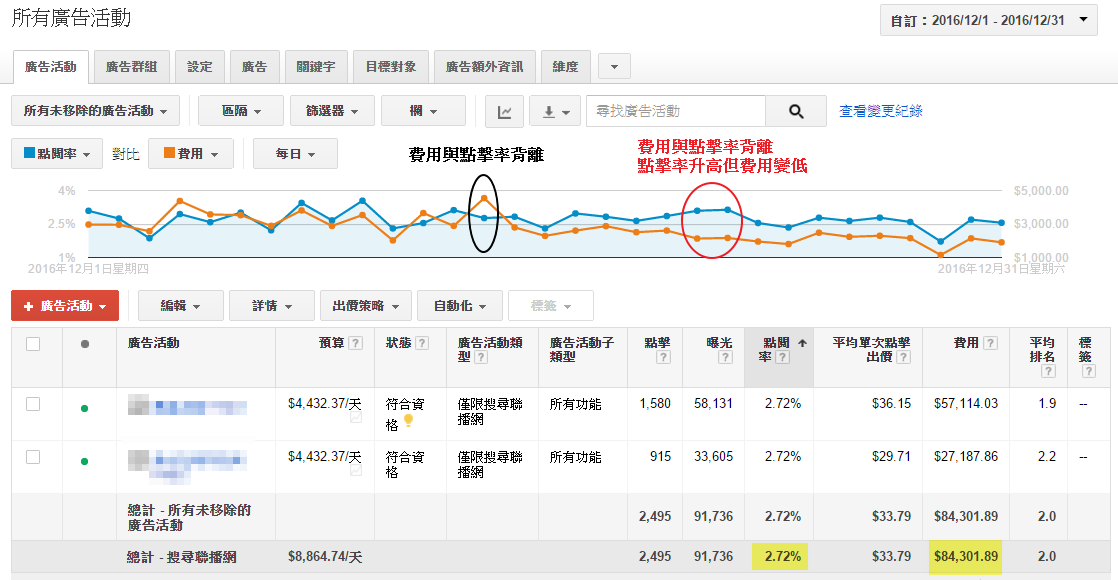Click help icon under 曝光 column
Viewport: 1118px width, 580px height.
[x=725, y=357]
